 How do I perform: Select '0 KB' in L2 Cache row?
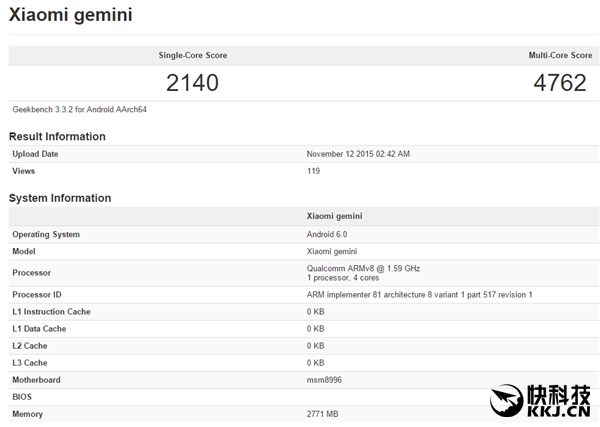click(315, 346)
